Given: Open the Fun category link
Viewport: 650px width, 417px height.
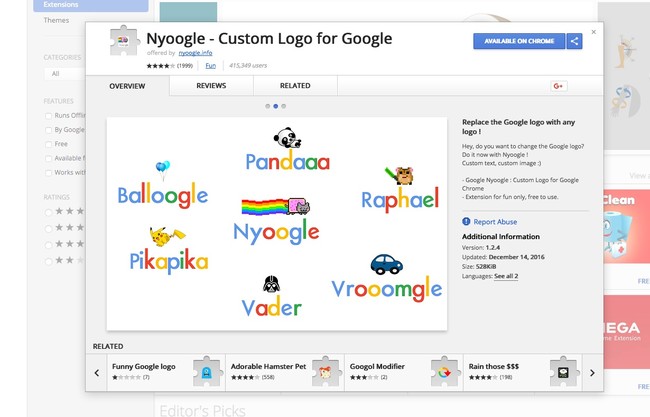Looking at the screenshot, I should pyautogui.click(x=211, y=65).
